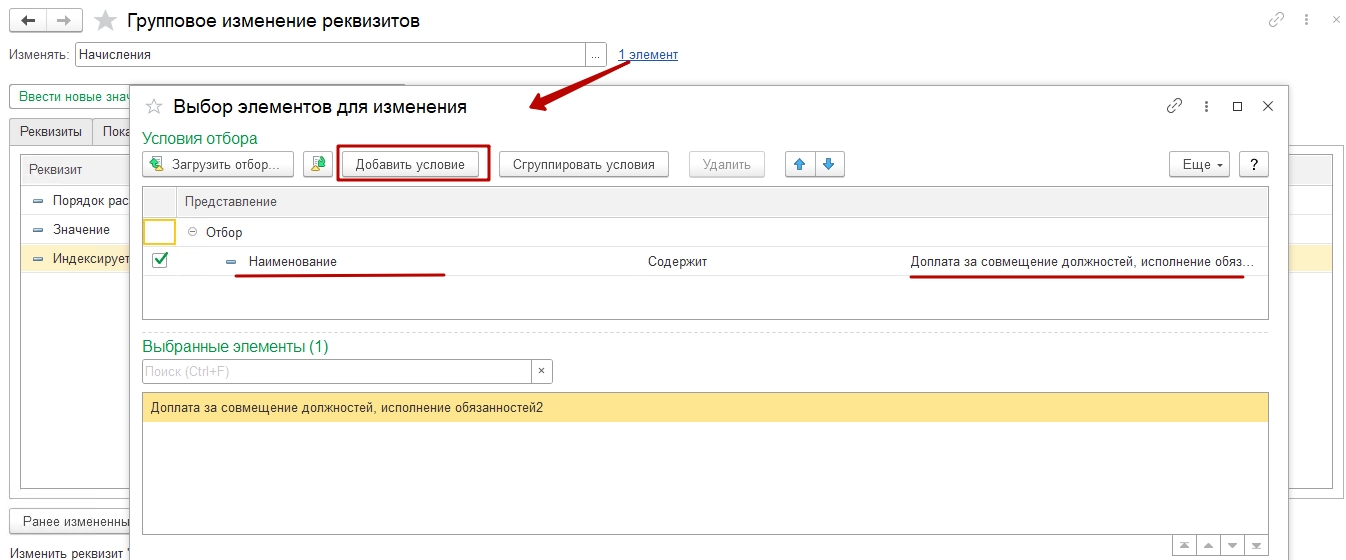Open the 1 элемент link
This screenshot has height=560, width=1346.
[648, 55]
